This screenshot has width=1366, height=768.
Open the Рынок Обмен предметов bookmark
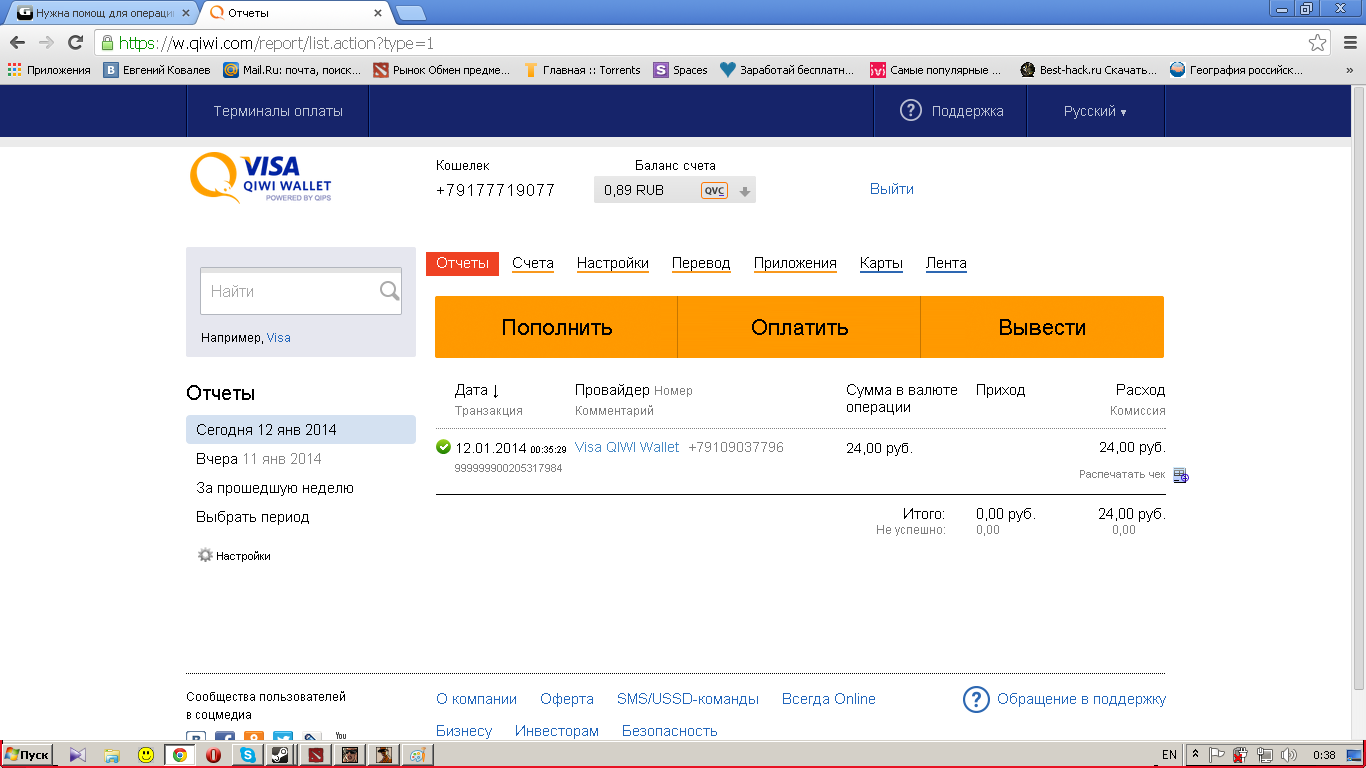coord(441,70)
